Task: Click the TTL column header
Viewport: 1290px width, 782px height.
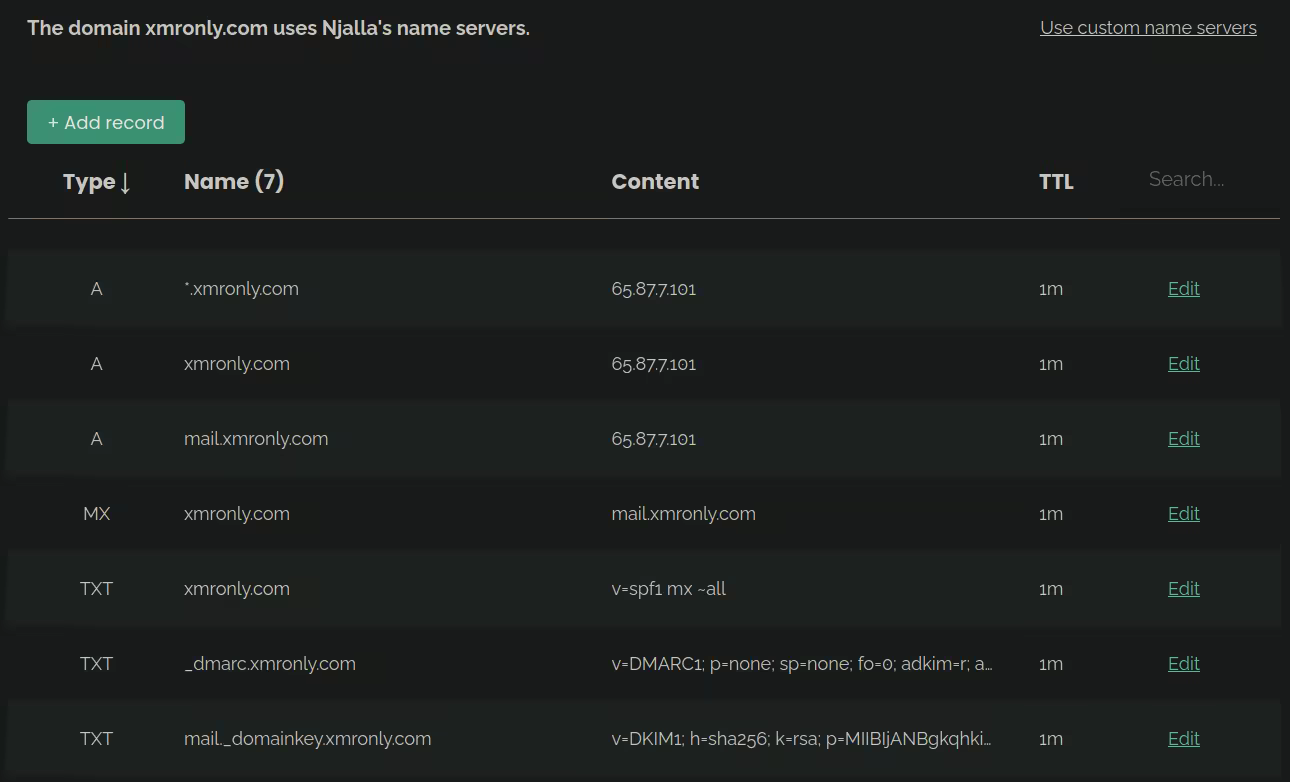Action: (x=1056, y=182)
